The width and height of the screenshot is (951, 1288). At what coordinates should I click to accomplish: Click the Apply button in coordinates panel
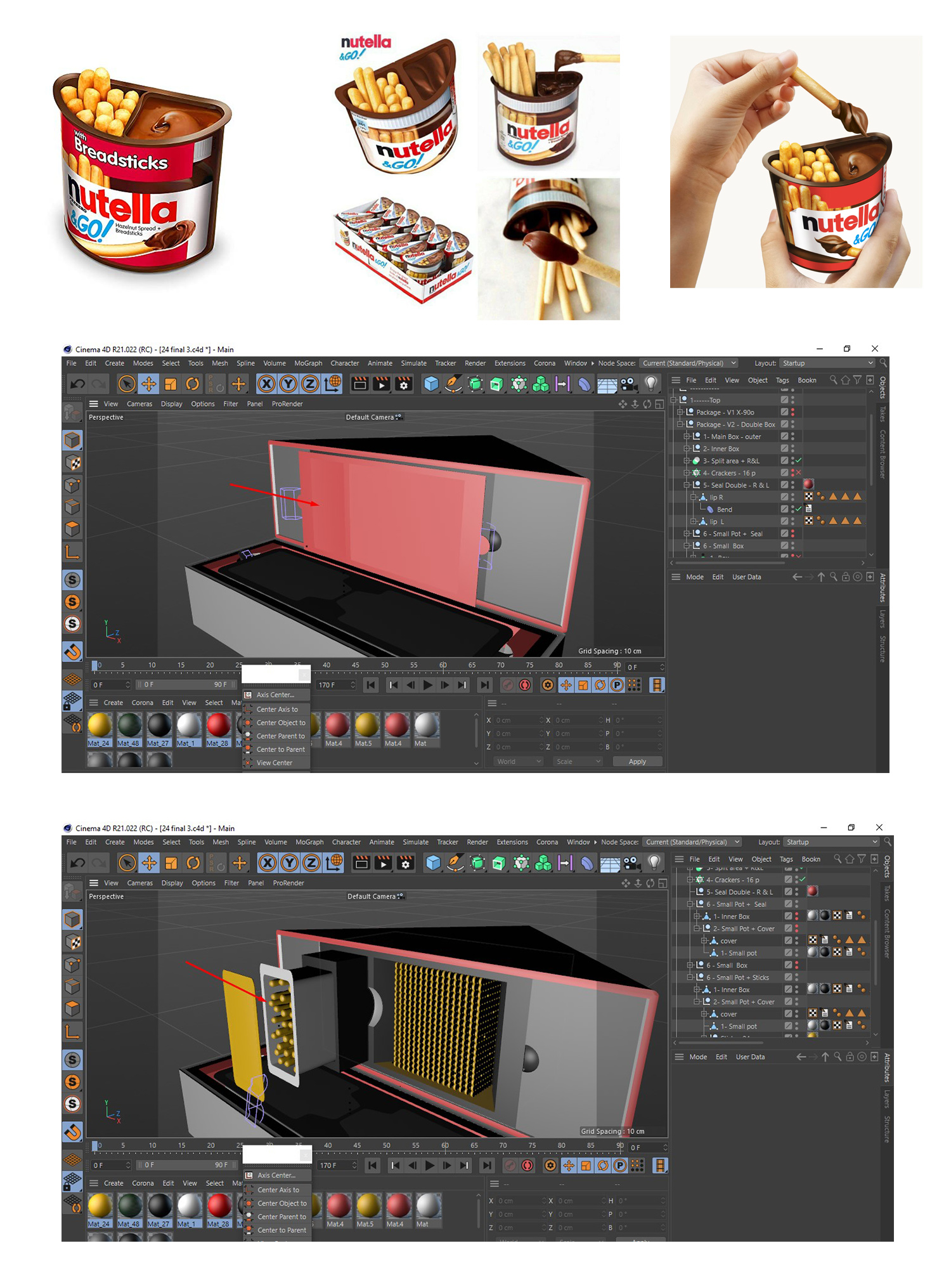pyautogui.click(x=637, y=762)
